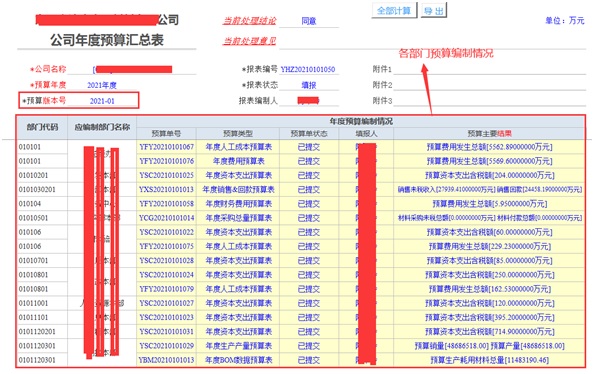Click result 预算生产耗用材料总量 11483190.46
The width and height of the screenshot is (594, 374).
[x=489, y=360]
